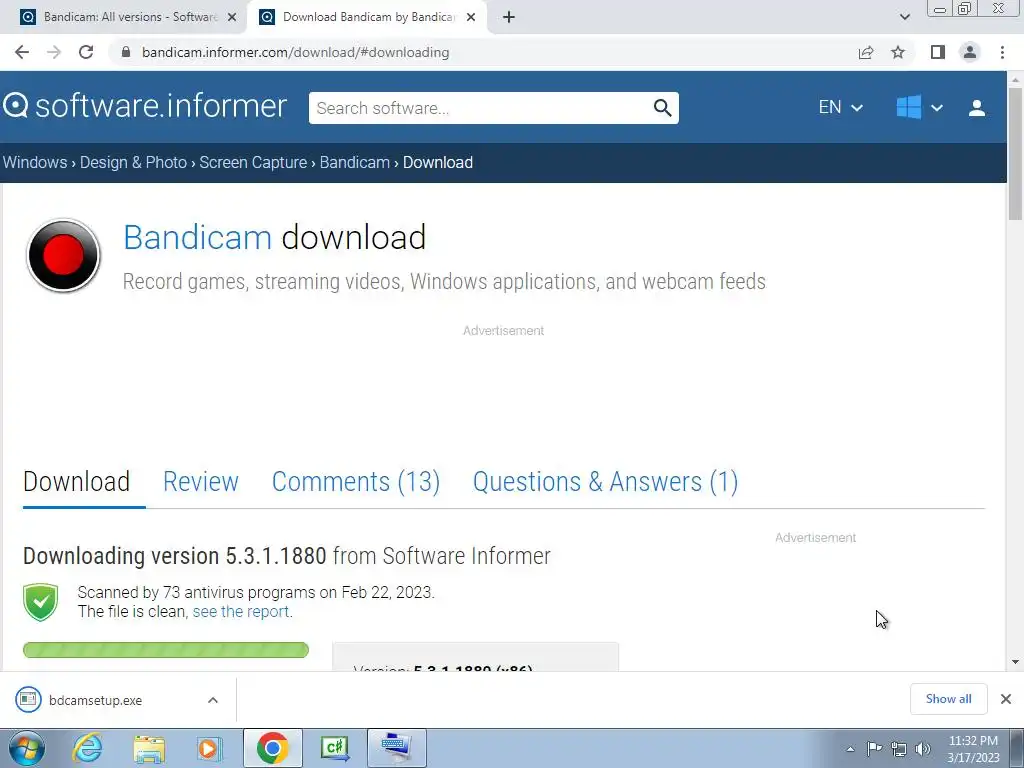Switch to Questions & Answers (1) tab
The image size is (1024, 768).
coord(605,482)
